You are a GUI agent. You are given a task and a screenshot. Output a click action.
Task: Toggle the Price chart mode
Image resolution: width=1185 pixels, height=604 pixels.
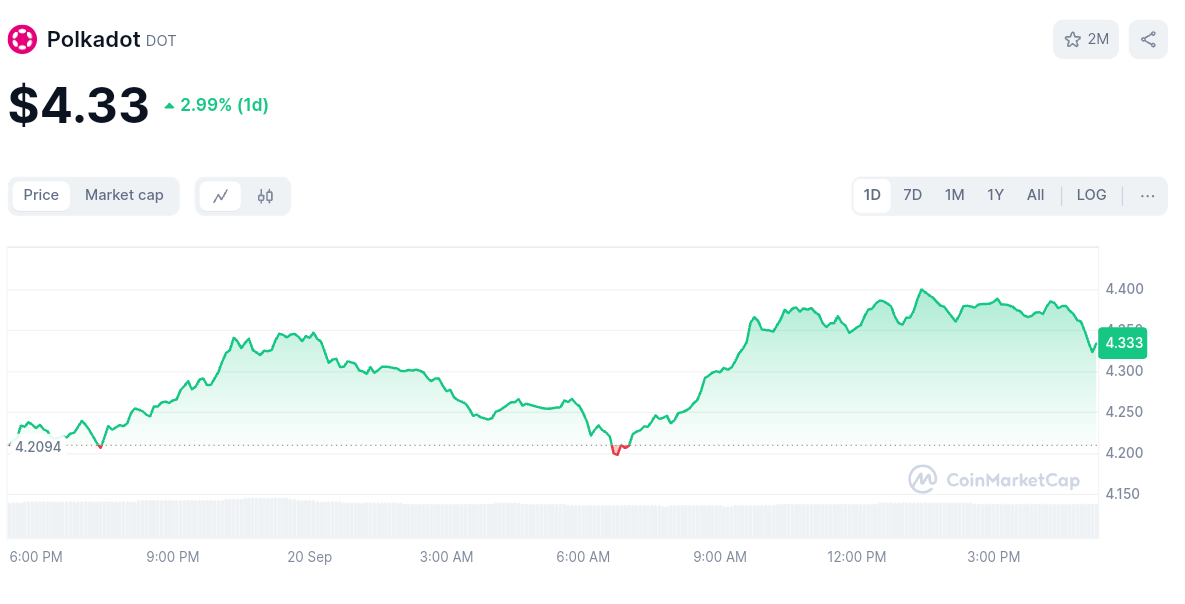click(x=41, y=195)
